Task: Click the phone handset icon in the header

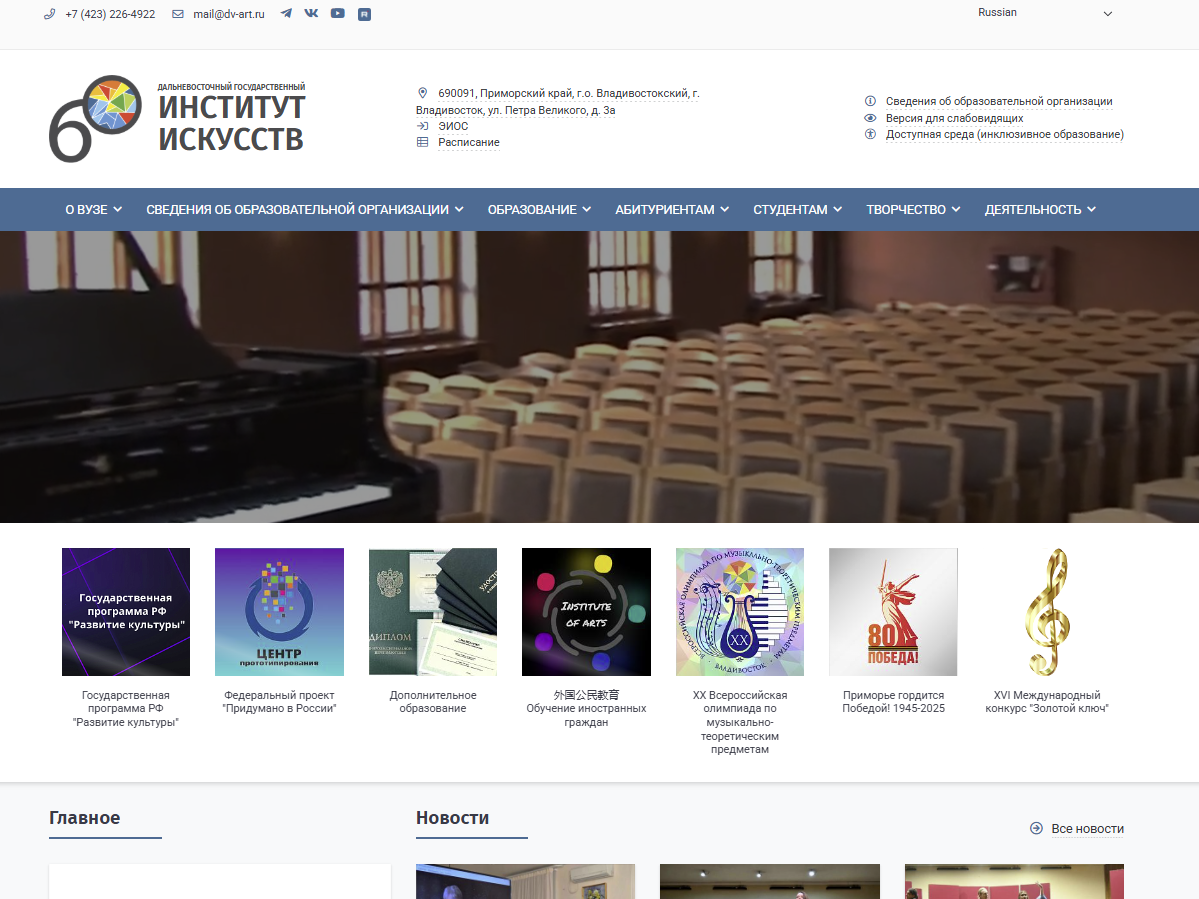Action: coord(48,14)
